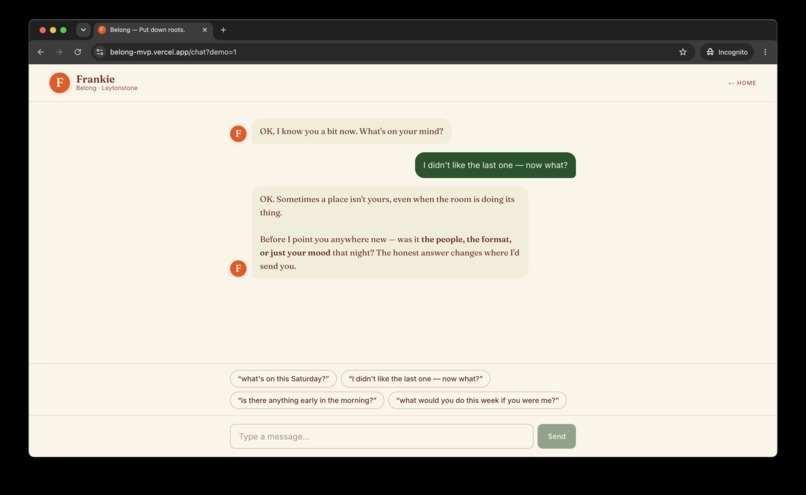Screen dimensions: 806x495
Task: Click the yellow minimize window button
Action: pyautogui.click(x=53, y=30)
